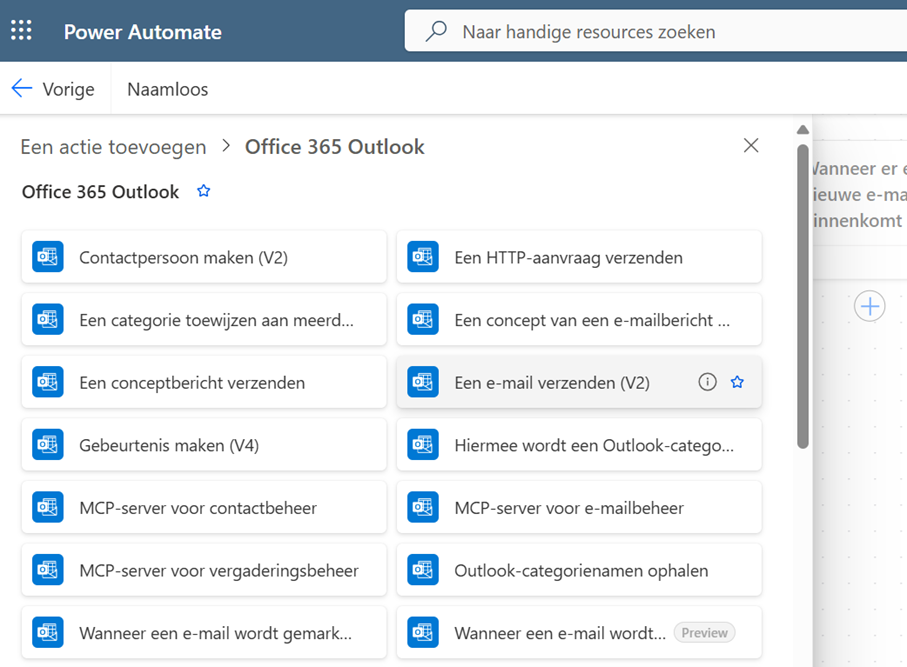Open info for "Een e-mail verzenden (V2)"
This screenshot has width=907, height=667.
pos(707,382)
